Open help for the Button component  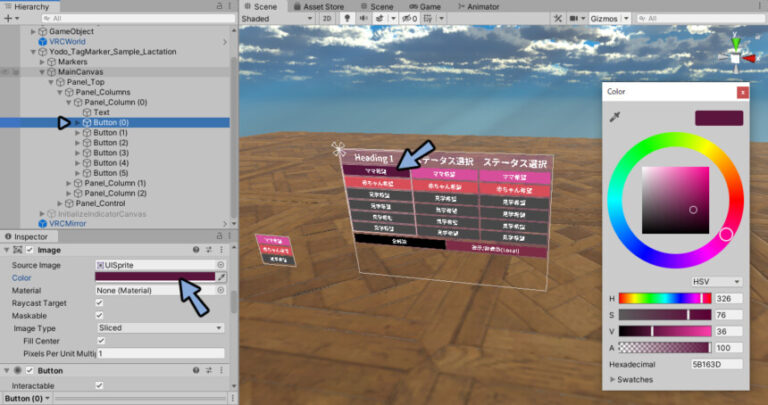[x=196, y=370]
